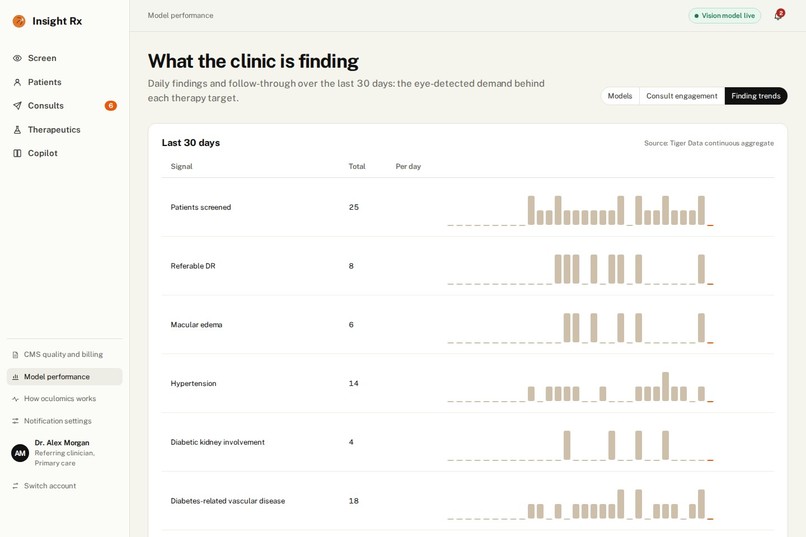Click the paper plane icon beside Consults

tap(17, 106)
